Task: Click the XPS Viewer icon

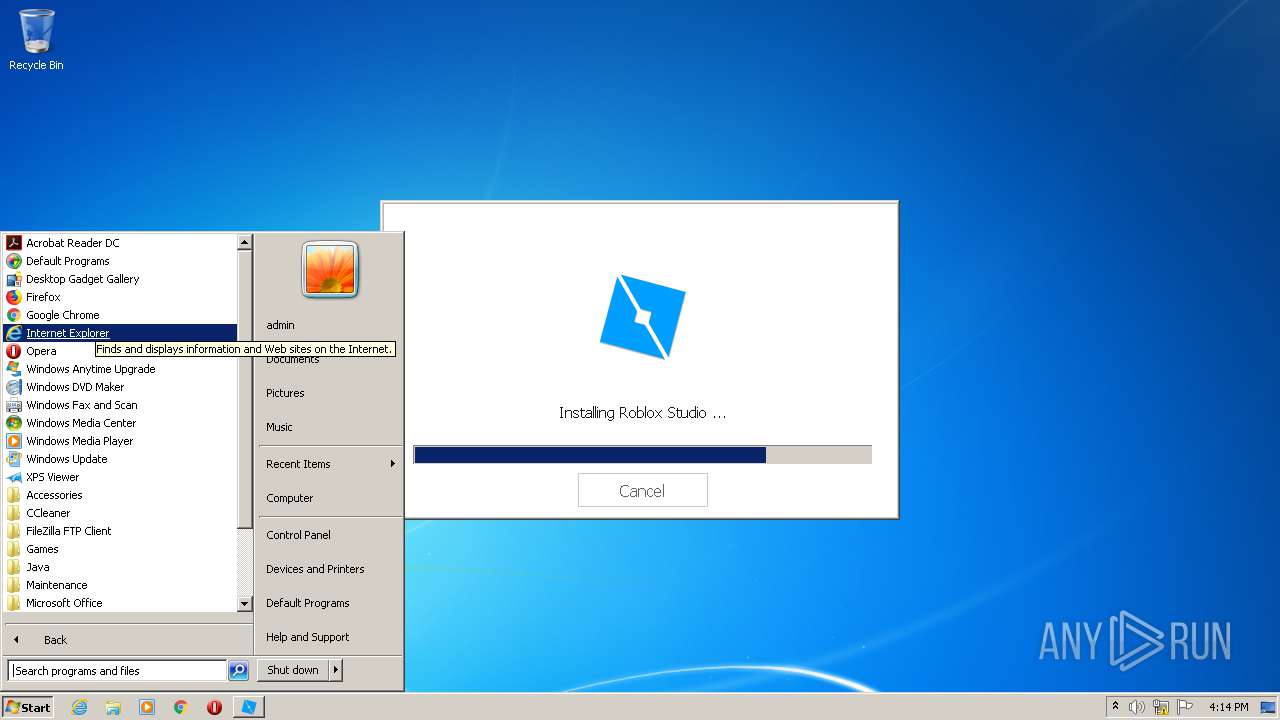Action: (14, 477)
